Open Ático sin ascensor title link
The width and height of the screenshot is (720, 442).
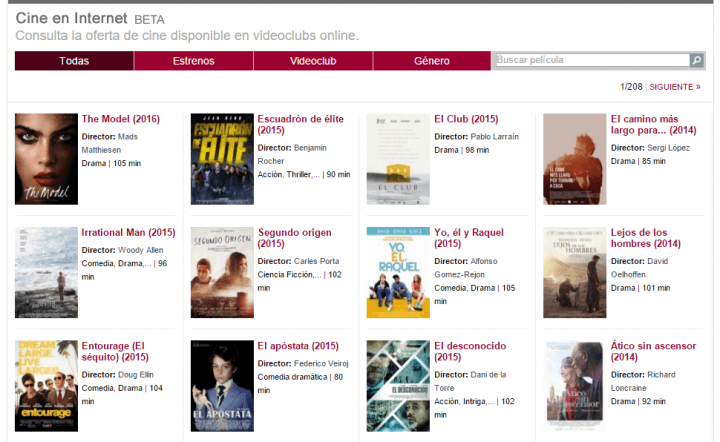(x=653, y=351)
